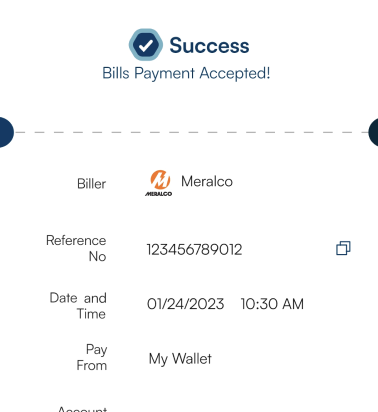This screenshot has width=378, height=412.
Task: Tap the Reference No label
Action: pos(76,248)
